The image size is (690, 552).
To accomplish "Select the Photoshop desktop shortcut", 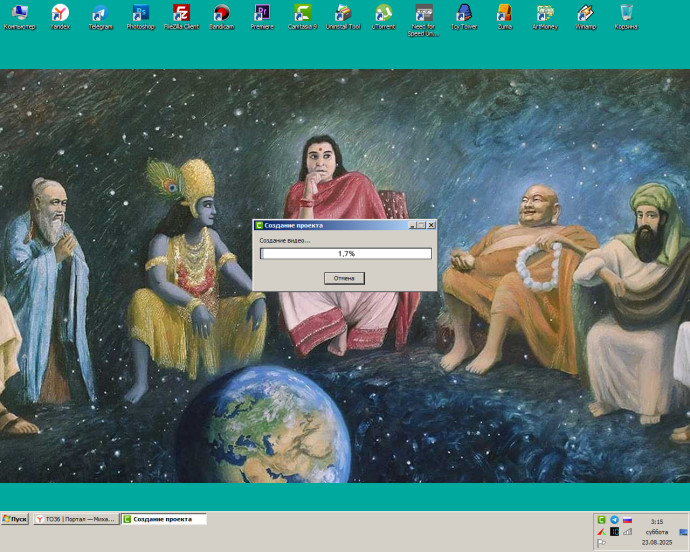I will (x=141, y=17).
